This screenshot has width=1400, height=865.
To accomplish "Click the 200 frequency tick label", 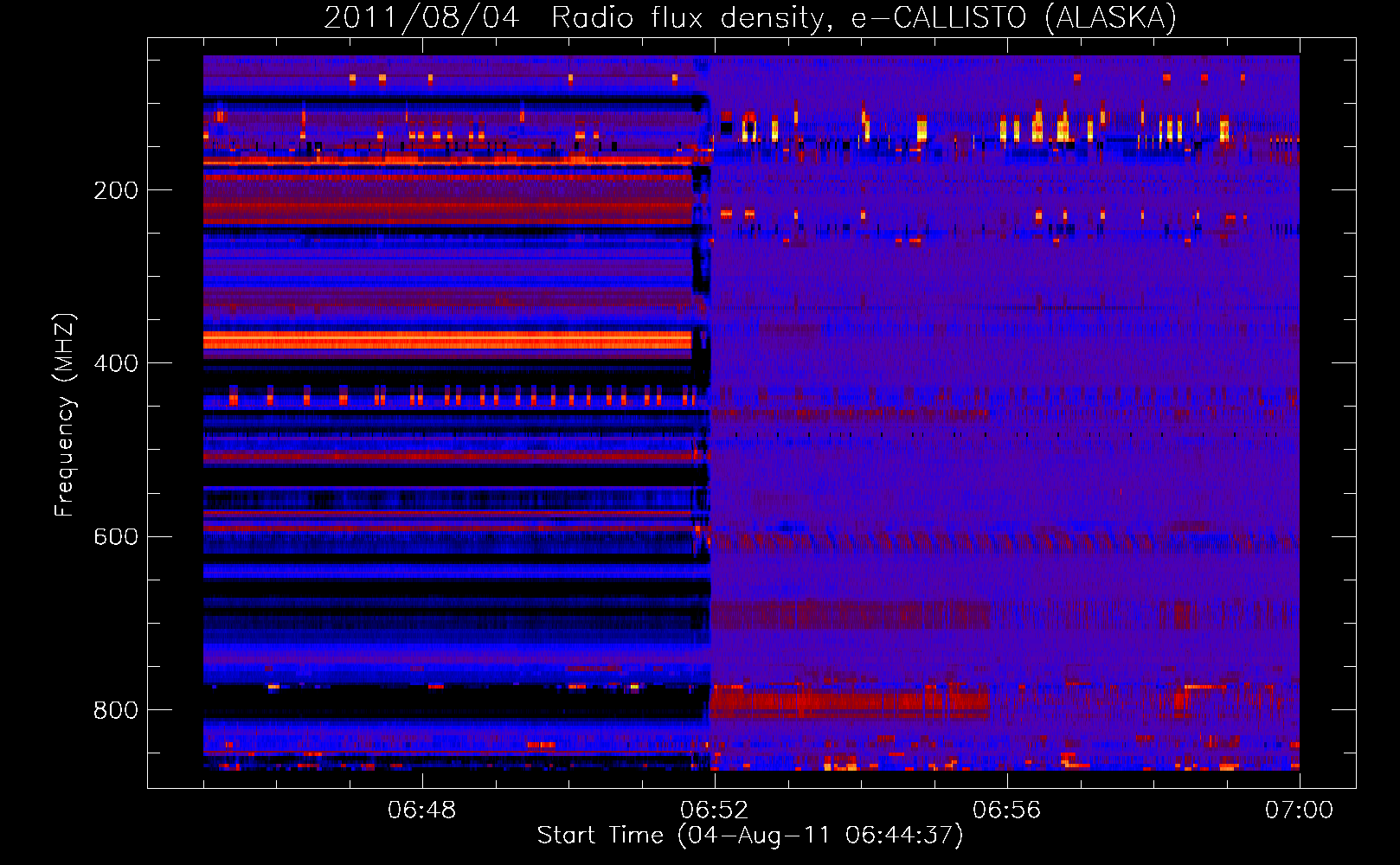I will (116, 190).
